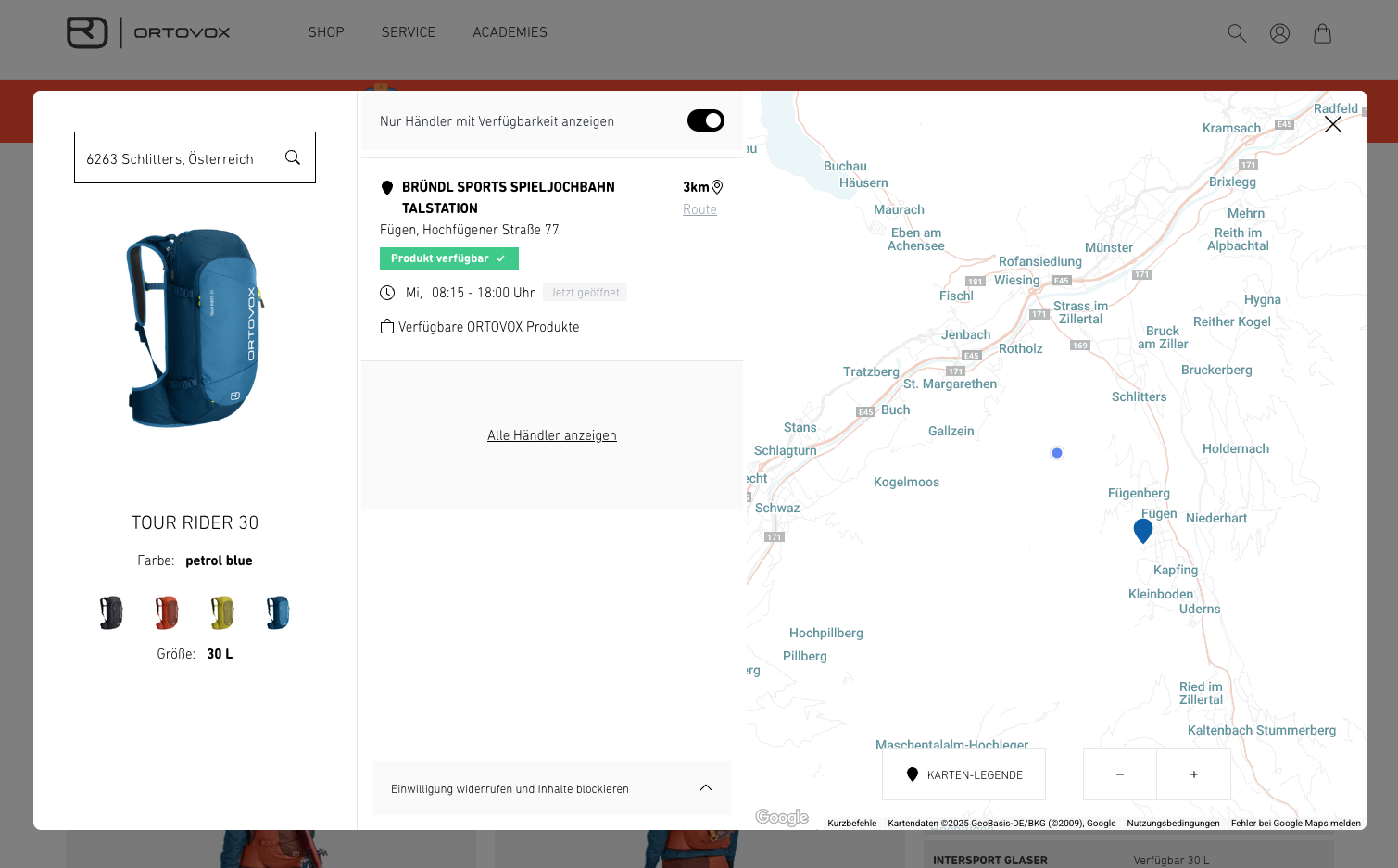This screenshot has height=868, width=1398.
Task: Select the petrol blue backpack swatch
Action: click(278, 612)
